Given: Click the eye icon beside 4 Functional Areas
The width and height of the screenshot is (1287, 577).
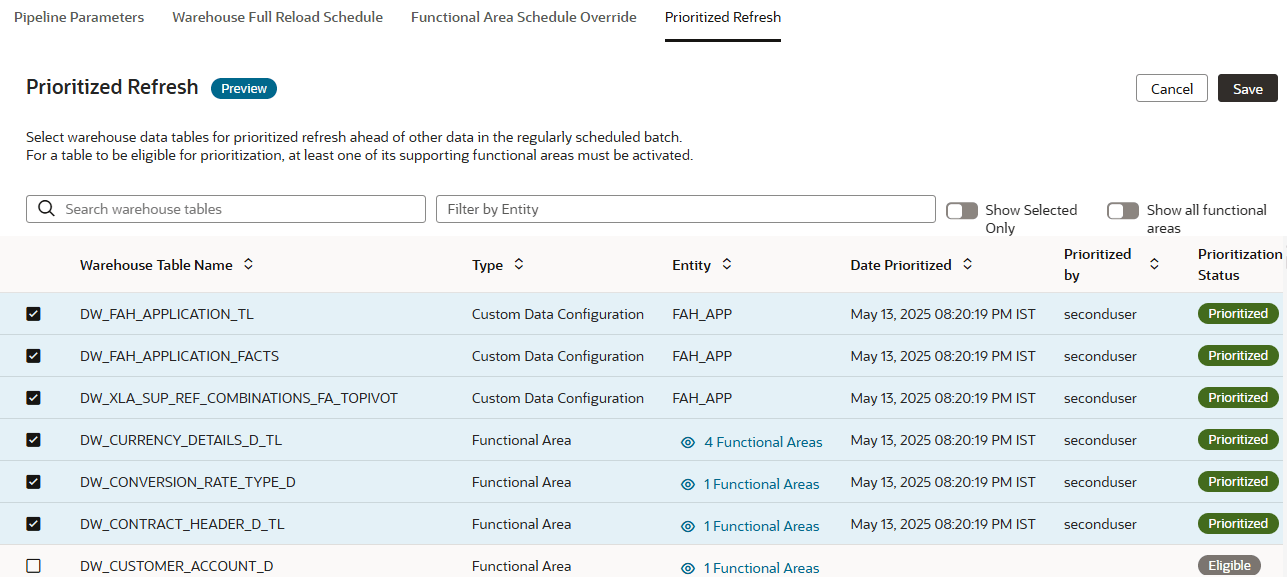Looking at the screenshot, I should pyautogui.click(x=687, y=441).
